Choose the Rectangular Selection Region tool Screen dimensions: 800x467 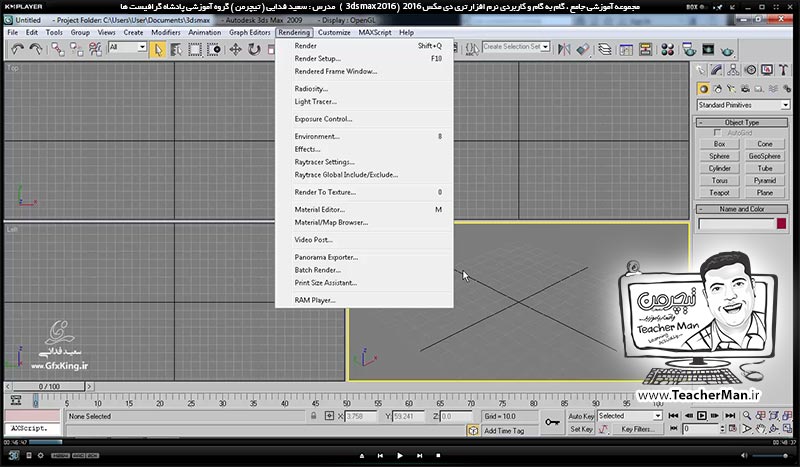[x=195, y=50]
